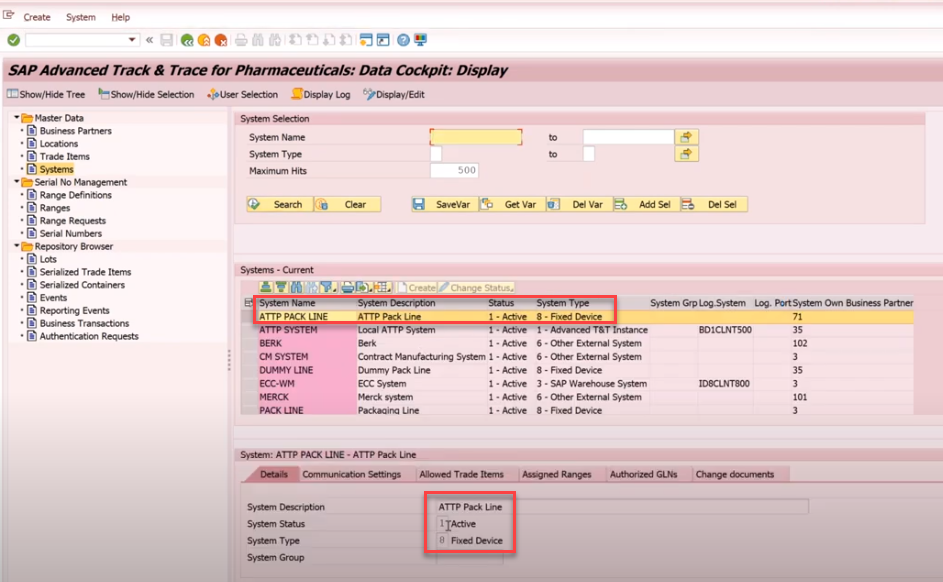Click the Export icon in grid toolbar
Viewport: 943px width, 582px height.
pos(363,287)
